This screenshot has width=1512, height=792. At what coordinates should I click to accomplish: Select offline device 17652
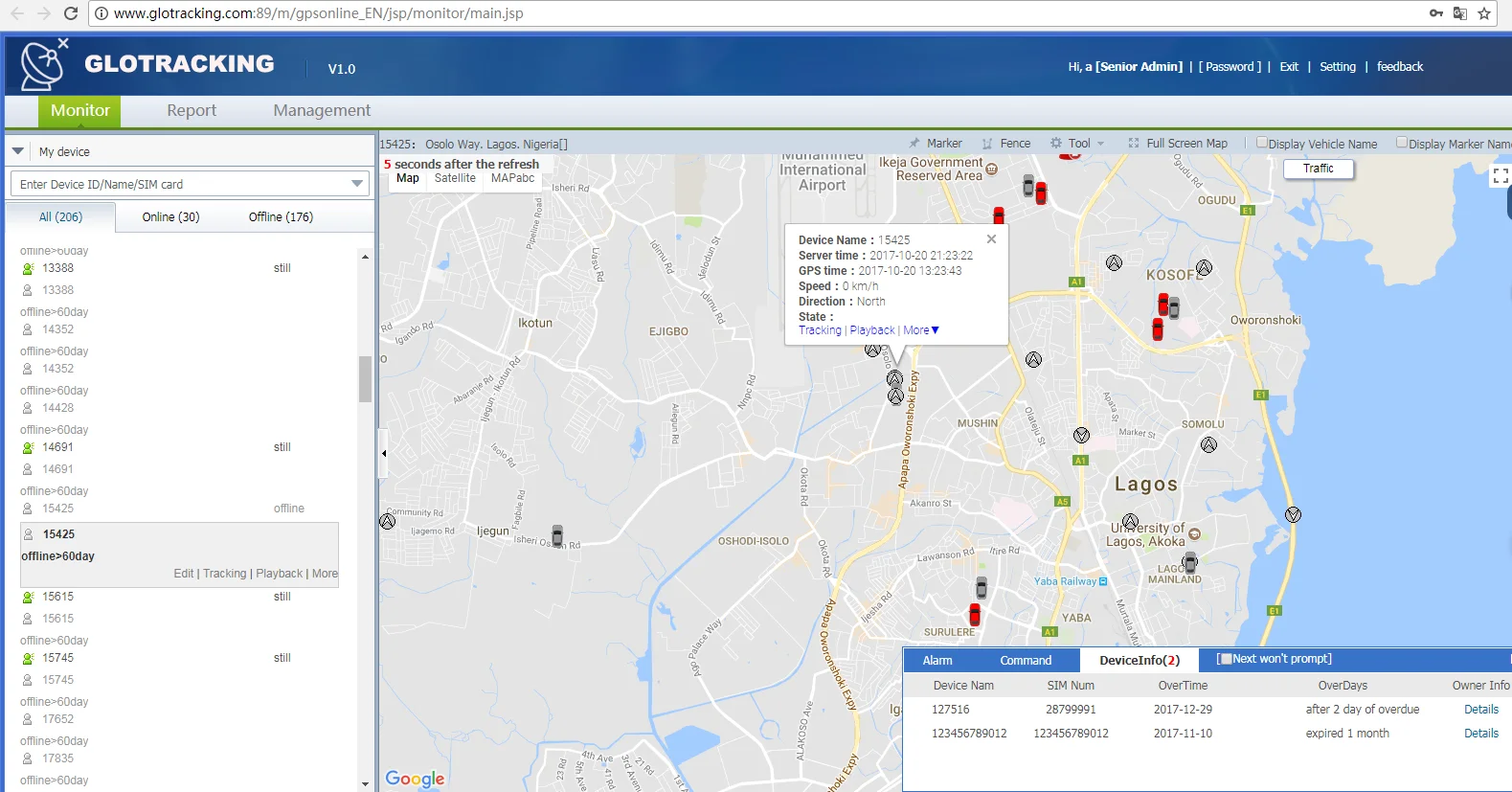[x=57, y=719]
